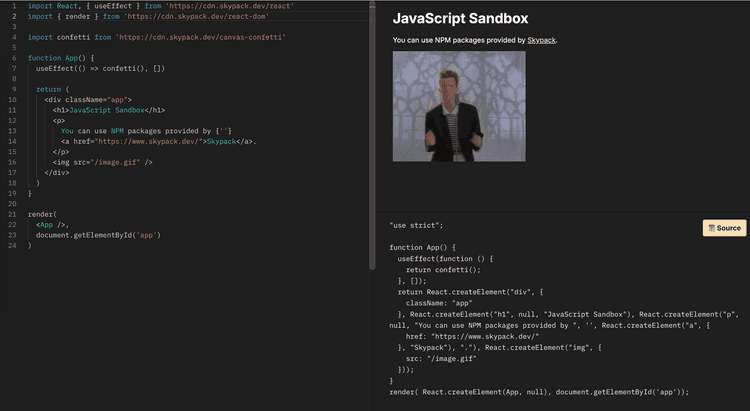Click the '<App />,' line in editor
The height and width of the screenshot is (411, 750).
[x=53, y=225]
